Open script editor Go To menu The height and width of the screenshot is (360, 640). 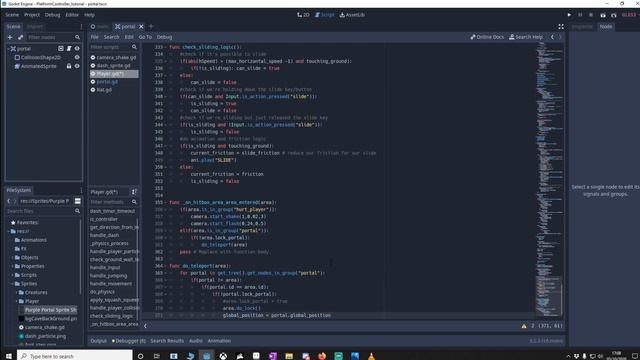click(x=145, y=37)
